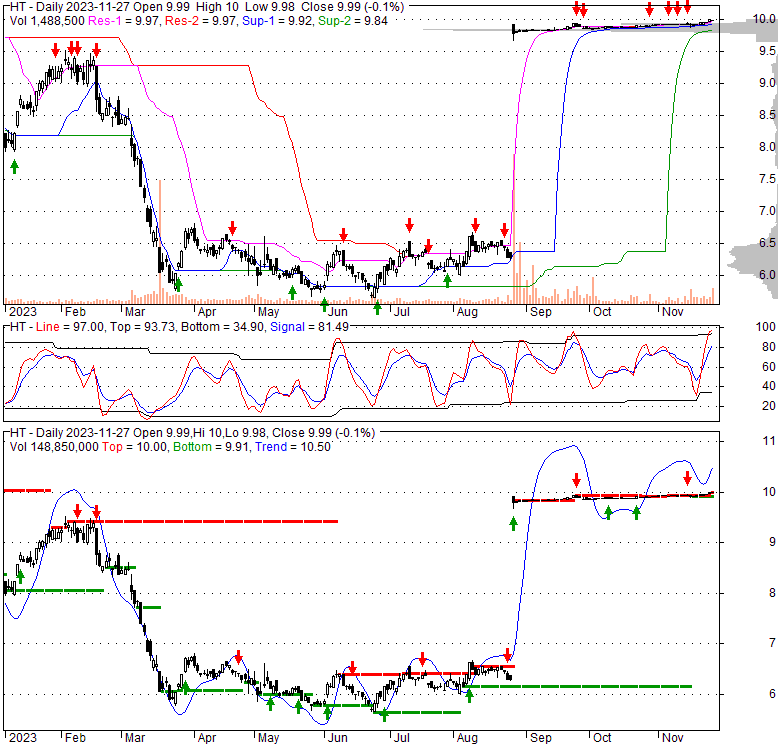Click the 'Res-2 = 9.97' red legend label
780x745 pixels.
201,21
